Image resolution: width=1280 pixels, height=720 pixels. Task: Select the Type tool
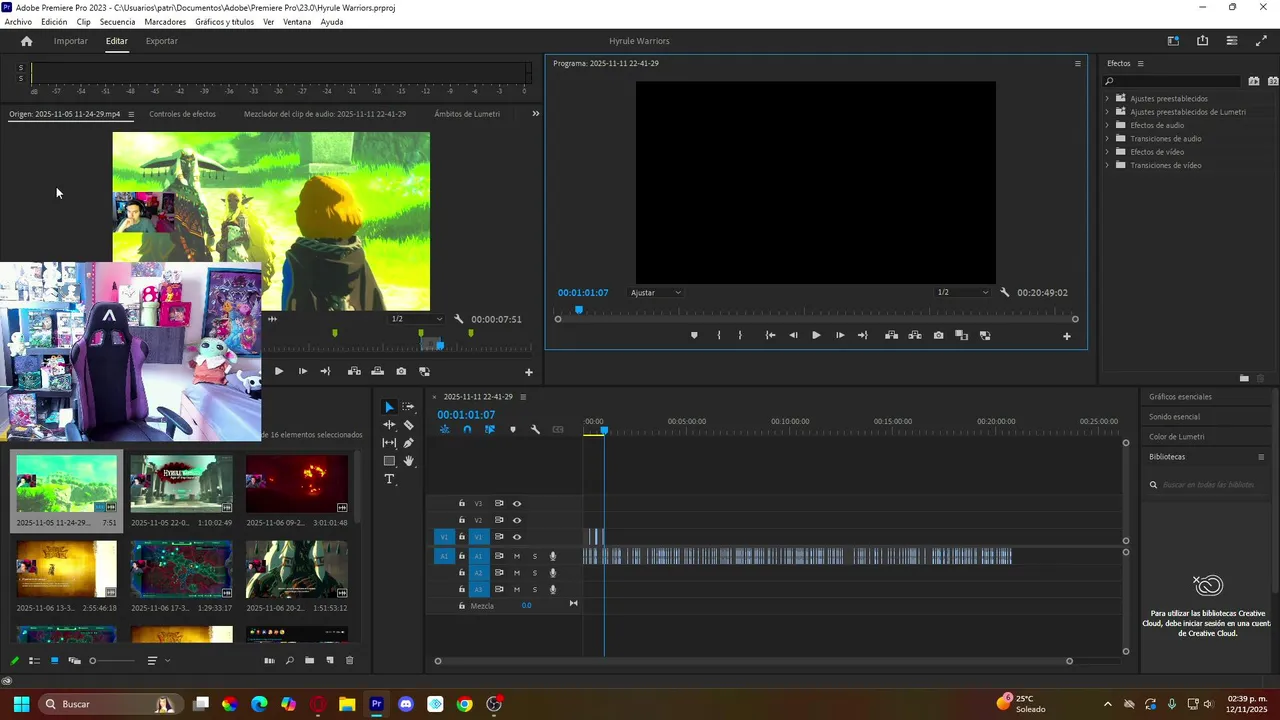tap(389, 479)
